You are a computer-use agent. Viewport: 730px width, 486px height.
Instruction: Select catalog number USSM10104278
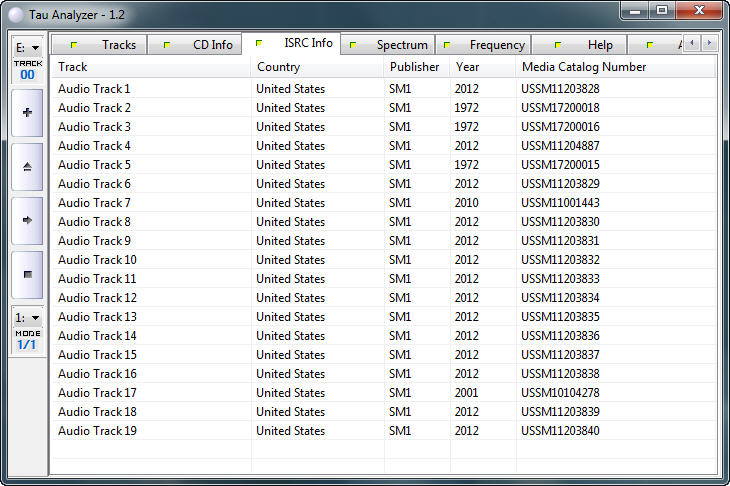pos(560,393)
